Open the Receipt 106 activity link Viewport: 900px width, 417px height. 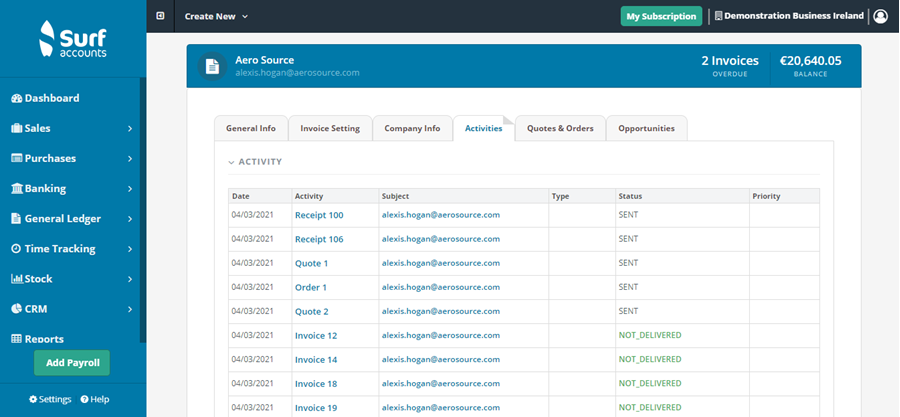(x=319, y=239)
